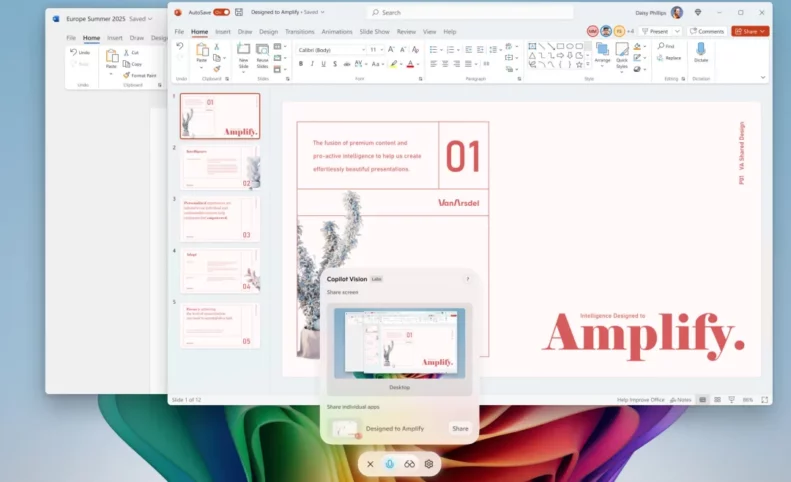Open the Draw tab in Word window

[137, 38]
